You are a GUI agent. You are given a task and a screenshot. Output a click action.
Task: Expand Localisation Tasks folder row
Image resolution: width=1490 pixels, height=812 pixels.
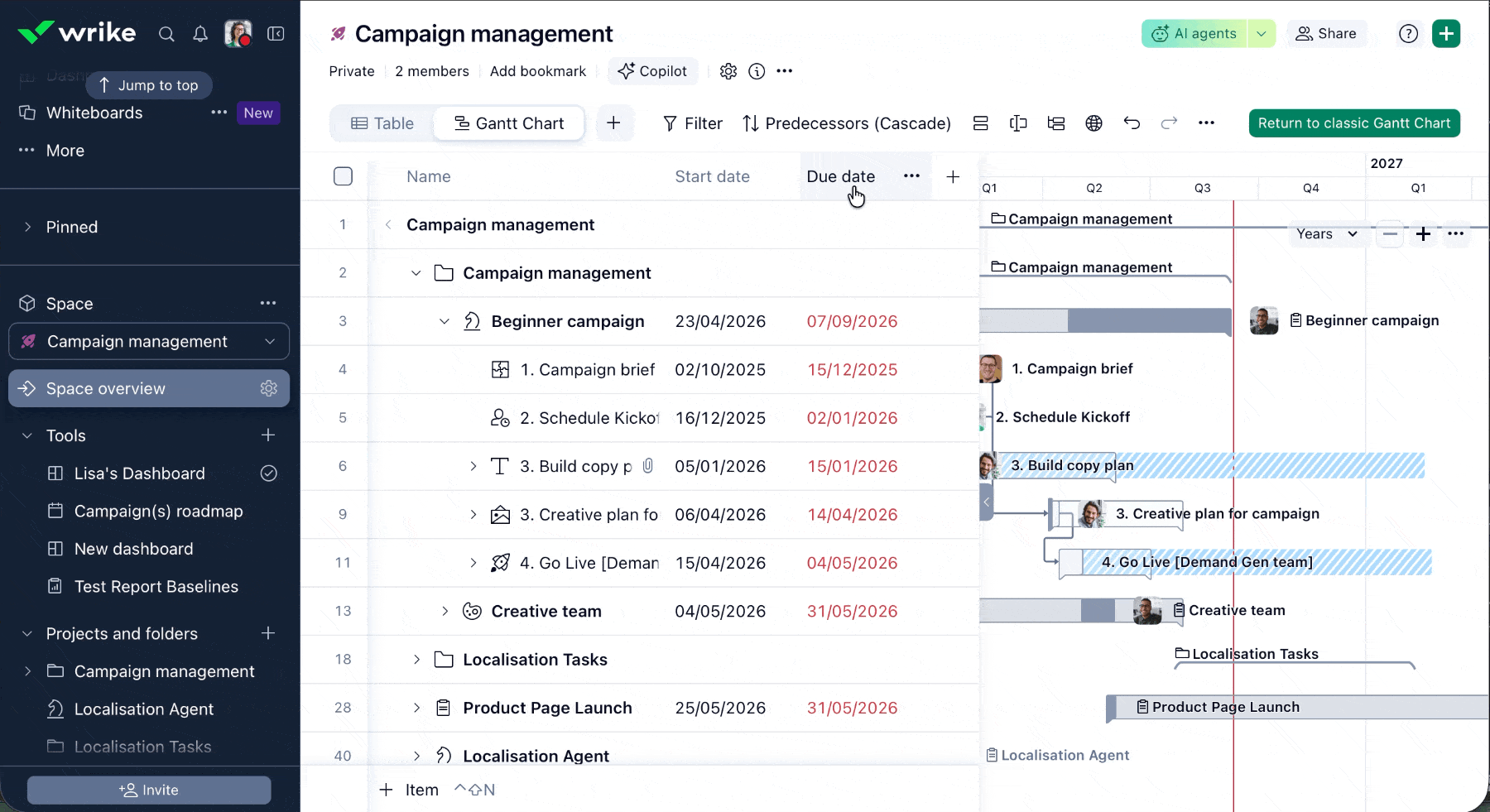point(416,660)
